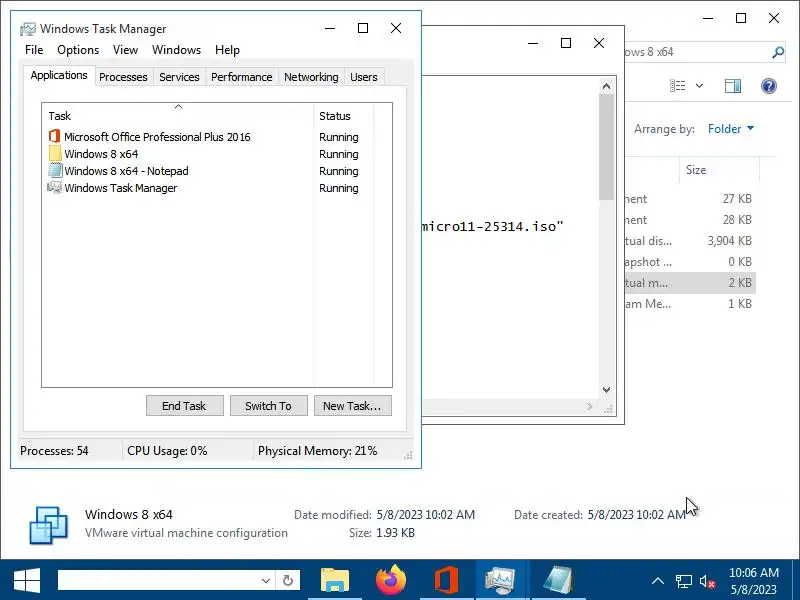Click the End Task button
The height and width of the screenshot is (600, 800).
(185, 406)
